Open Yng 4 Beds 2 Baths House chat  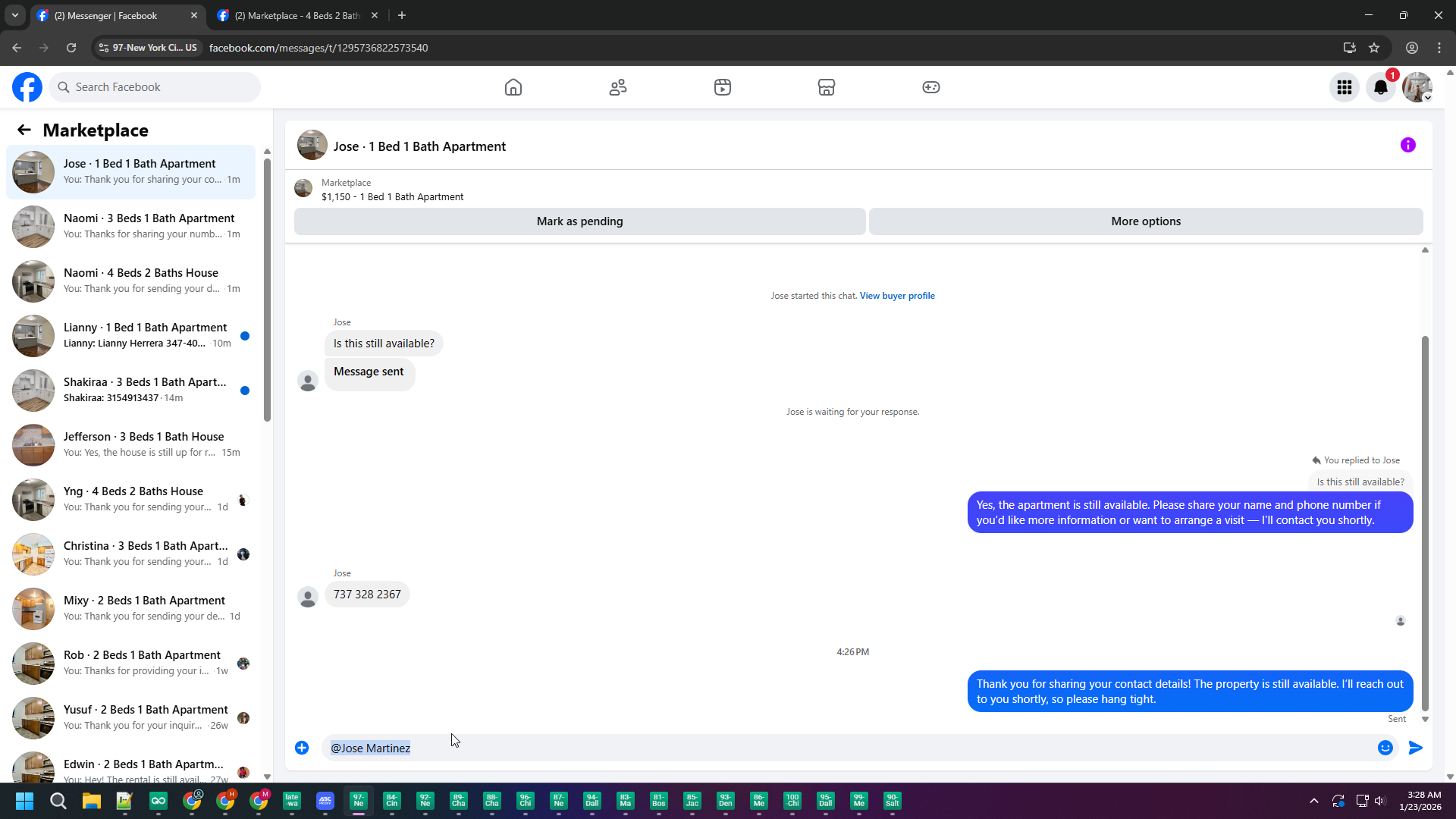pos(130,500)
